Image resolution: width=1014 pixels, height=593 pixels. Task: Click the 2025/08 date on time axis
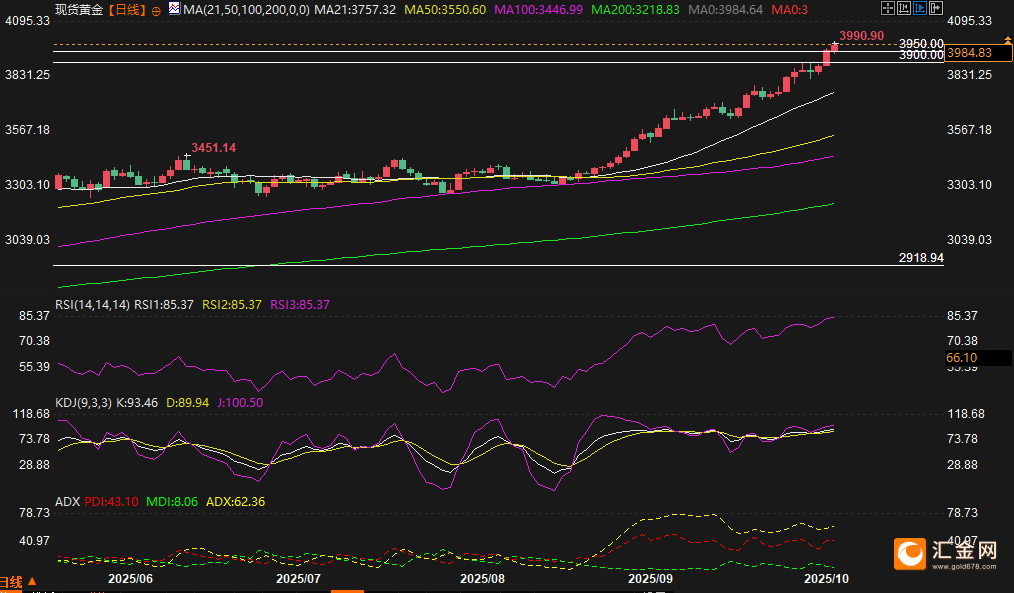(482, 578)
